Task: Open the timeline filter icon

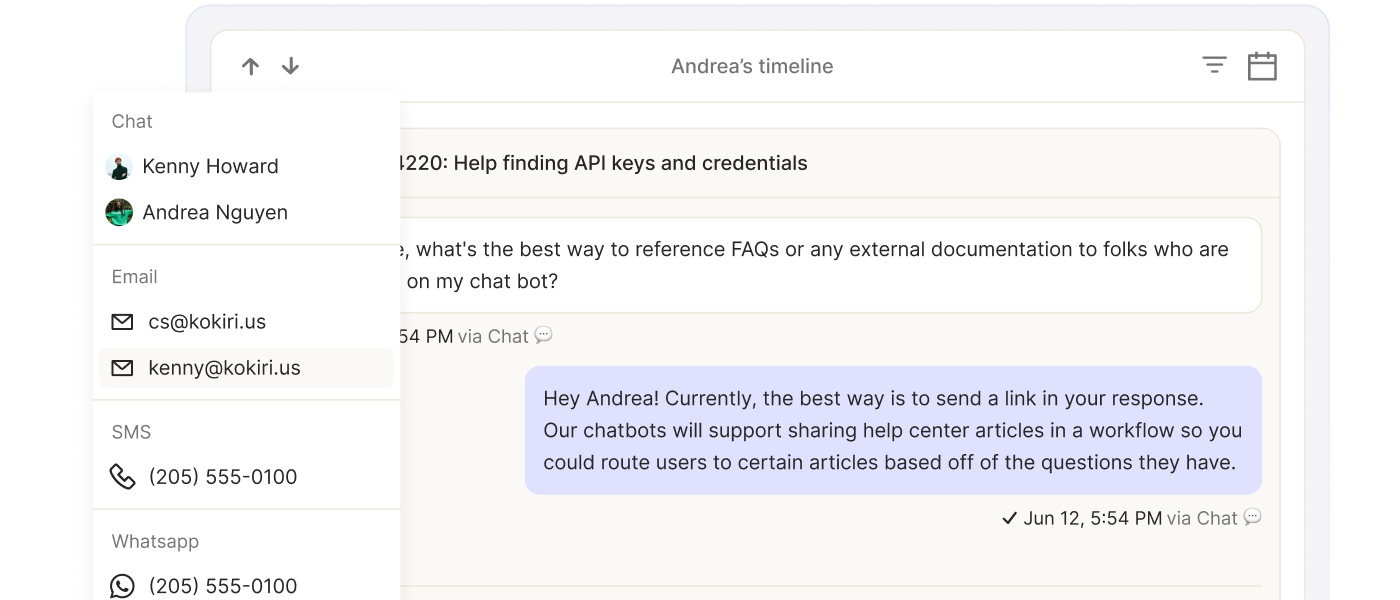Action: pyautogui.click(x=1214, y=66)
